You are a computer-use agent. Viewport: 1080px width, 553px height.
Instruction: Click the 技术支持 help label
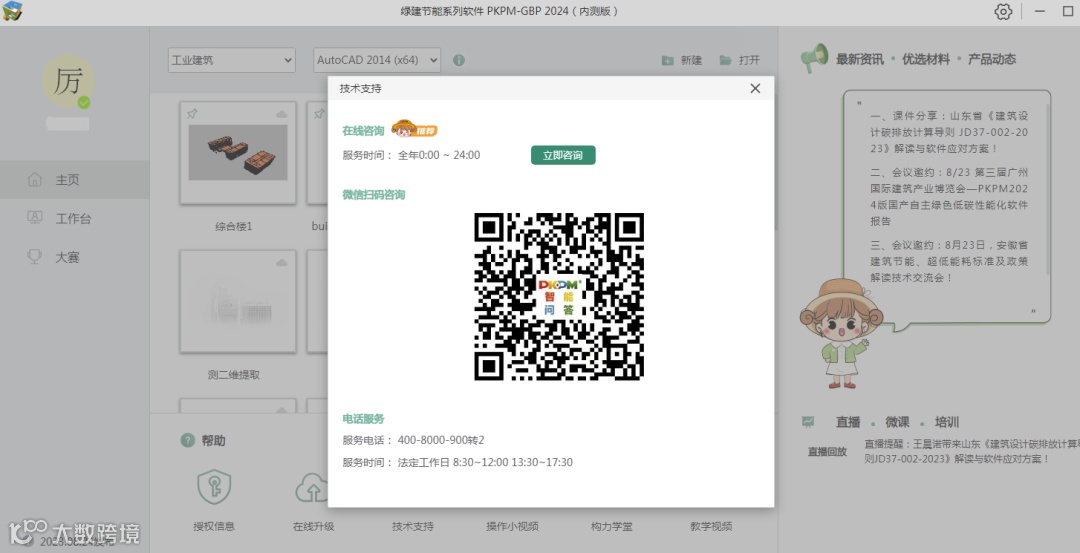[x=413, y=526]
